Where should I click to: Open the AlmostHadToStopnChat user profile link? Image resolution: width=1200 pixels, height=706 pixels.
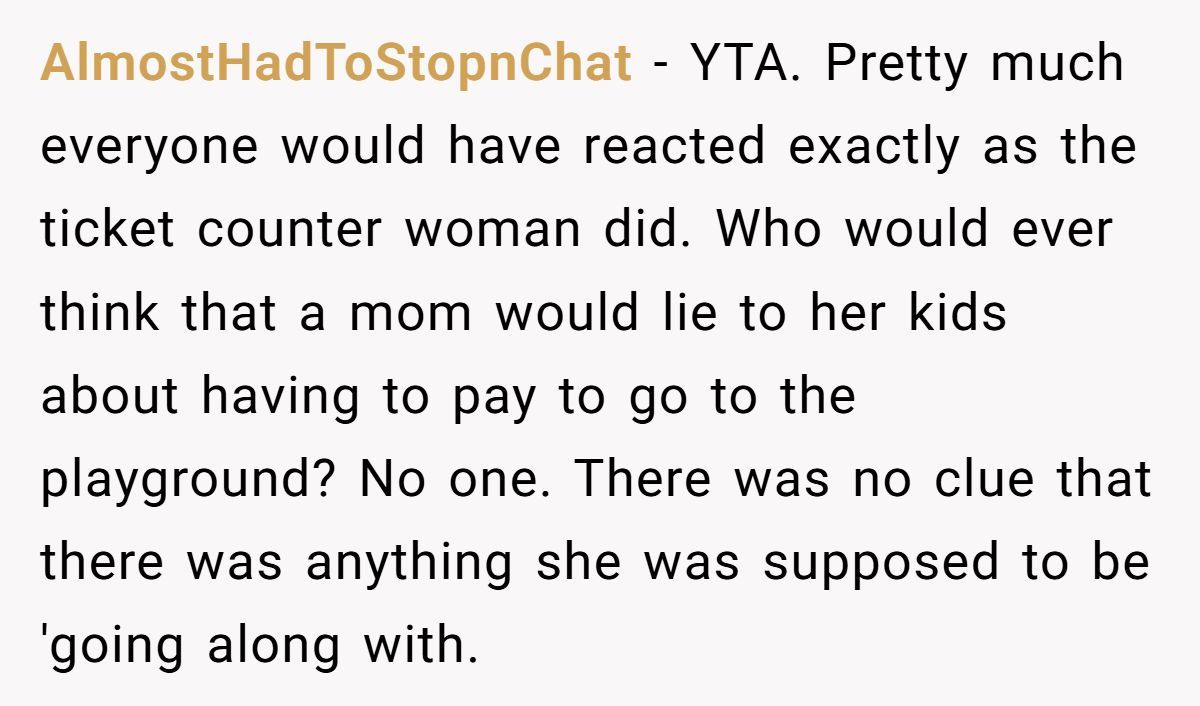pyautogui.click(x=336, y=64)
